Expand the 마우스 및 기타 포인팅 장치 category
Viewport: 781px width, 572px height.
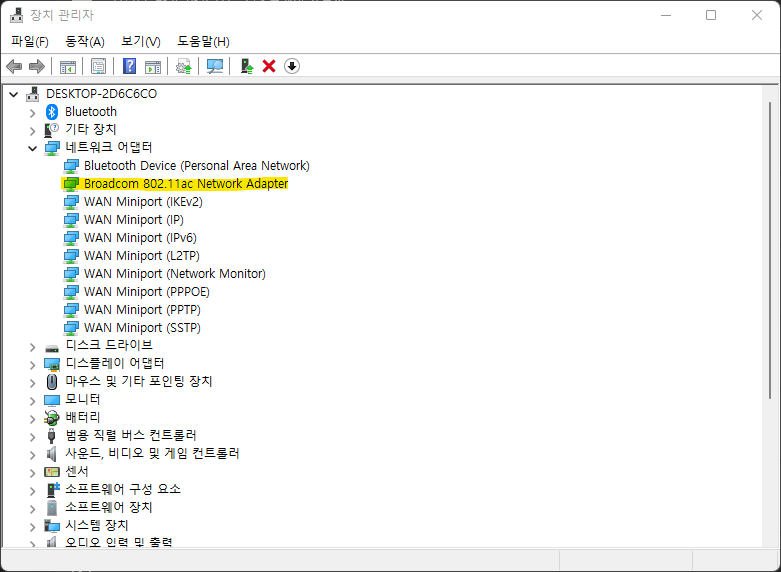click(x=33, y=383)
